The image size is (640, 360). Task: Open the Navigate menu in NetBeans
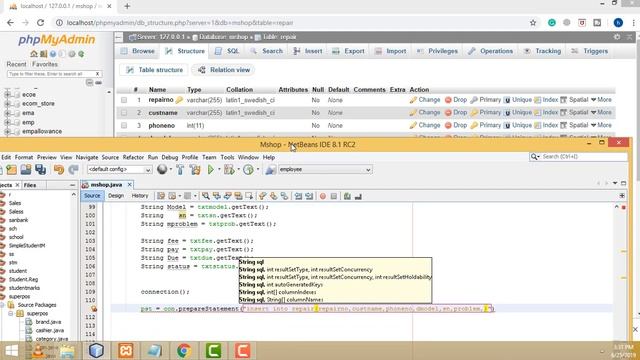pyautogui.click(x=87, y=157)
